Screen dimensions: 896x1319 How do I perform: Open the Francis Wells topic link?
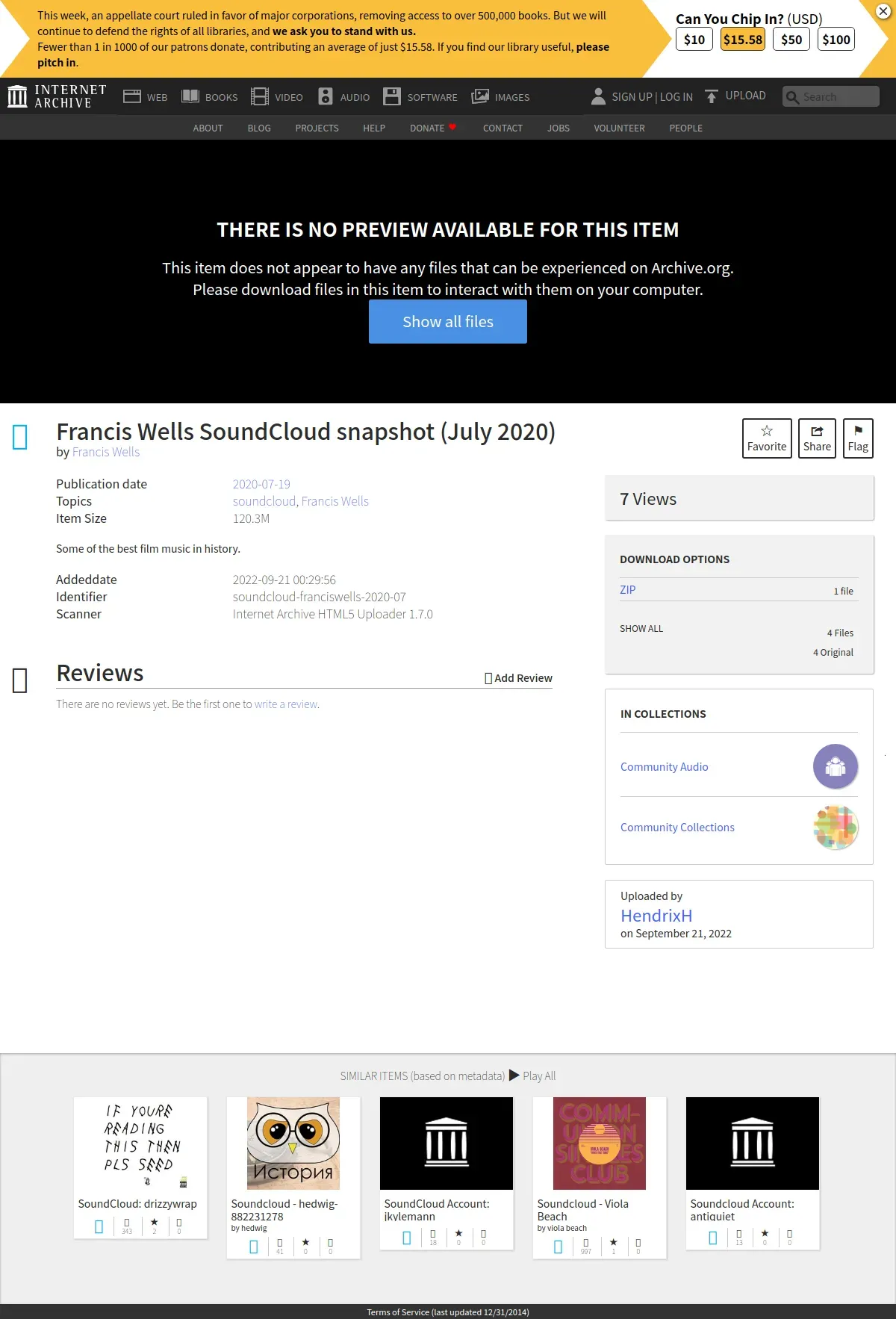[335, 501]
